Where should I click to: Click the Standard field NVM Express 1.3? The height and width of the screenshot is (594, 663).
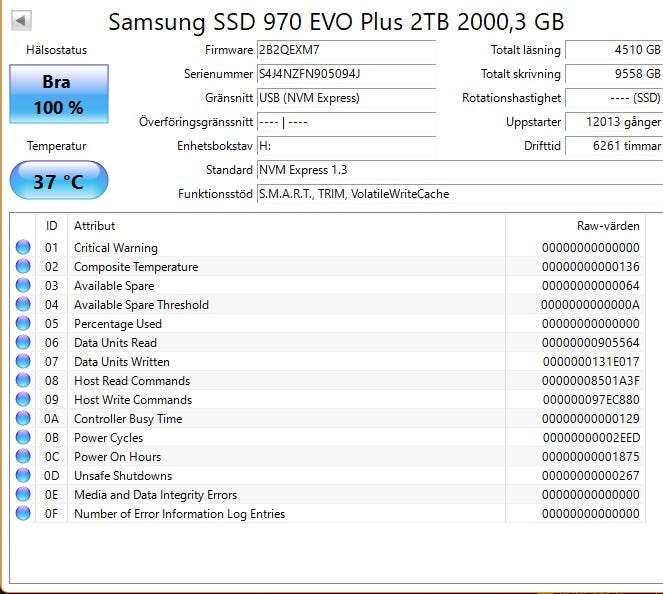click(460, 170)
